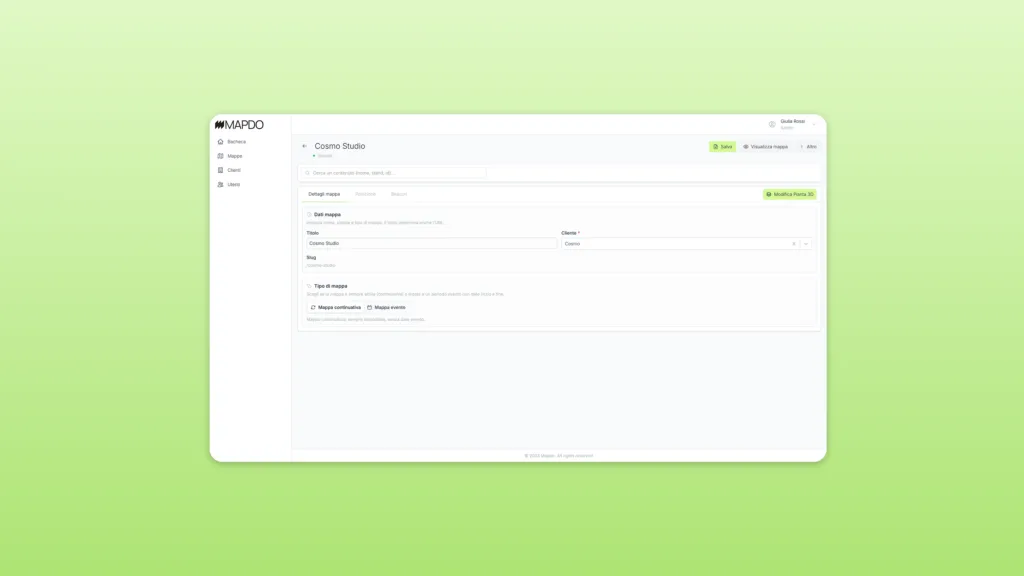This screenshot has height=576, width=1024.
Task: Open the Altro more options menu
Action: pos(808,147)
